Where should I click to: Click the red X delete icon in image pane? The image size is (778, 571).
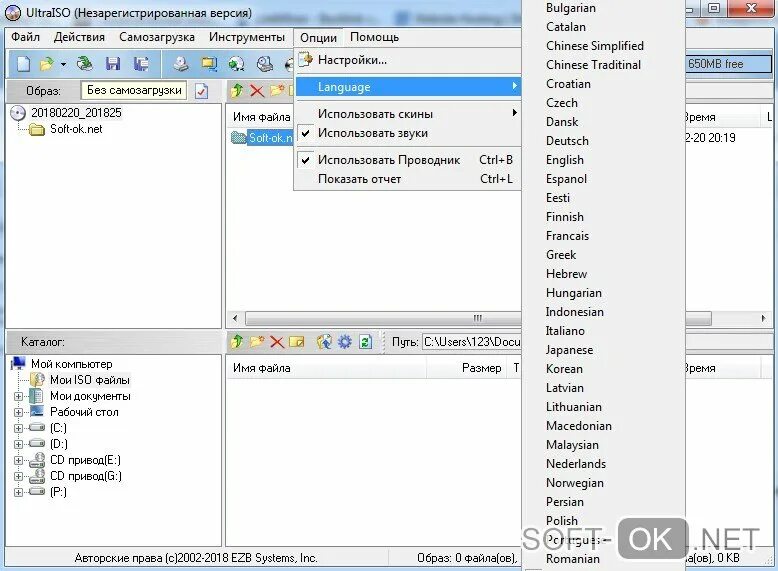[257, 91]
